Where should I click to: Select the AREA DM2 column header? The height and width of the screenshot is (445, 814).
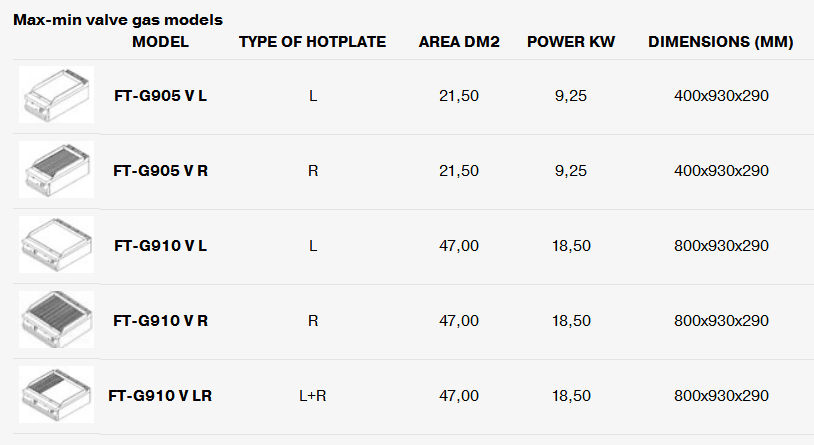coord(459,42)
